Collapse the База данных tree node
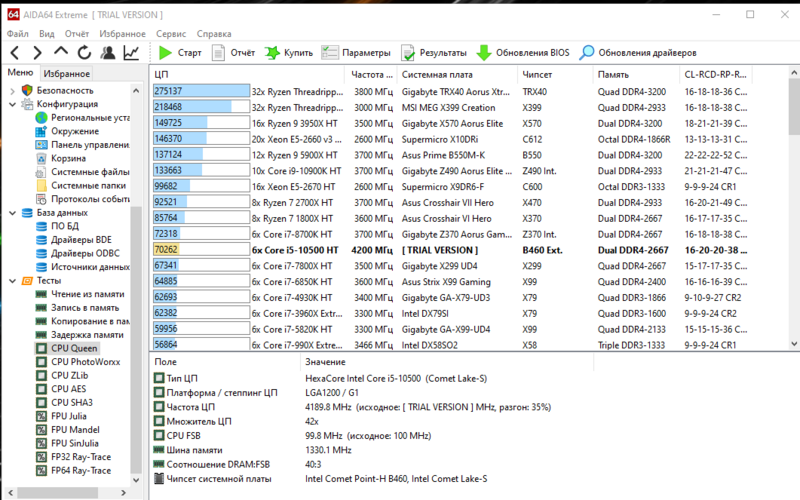Viewport: 800px width, 500px height. point(11,213)
